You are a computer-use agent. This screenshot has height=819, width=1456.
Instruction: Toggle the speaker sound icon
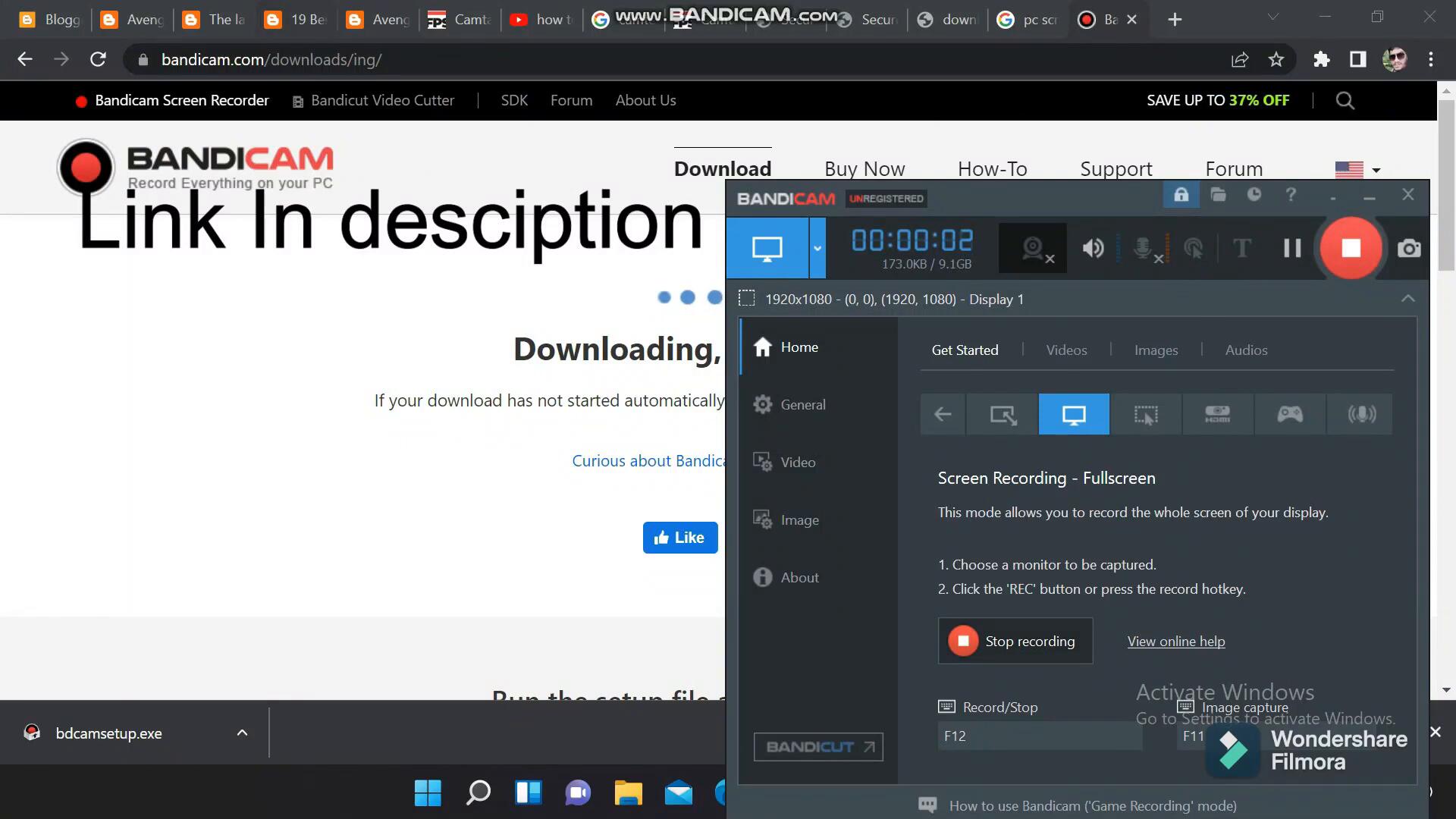click(x=1093, y=248)
